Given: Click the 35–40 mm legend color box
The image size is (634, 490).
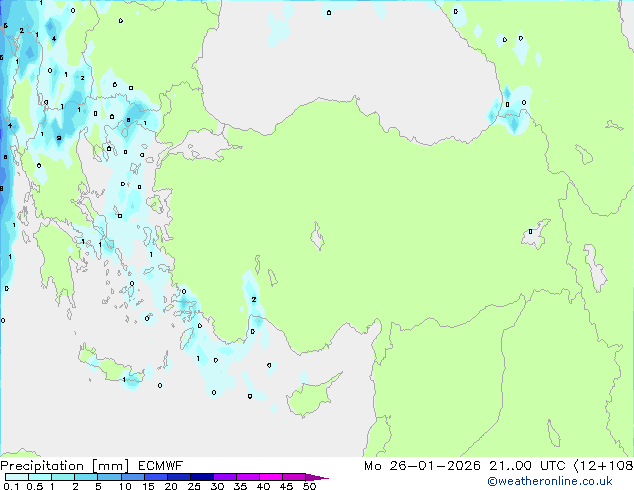Looking at the screenshot, I should [x=248, y=477].
